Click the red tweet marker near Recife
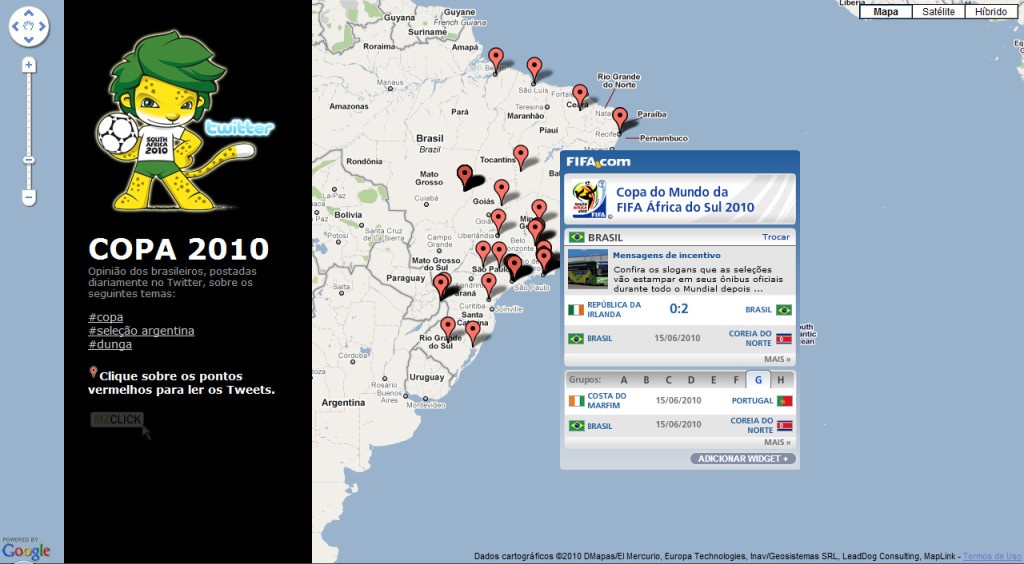Image resolution: width=1024 pixels, height=564 pixels. tap(620, 117)
